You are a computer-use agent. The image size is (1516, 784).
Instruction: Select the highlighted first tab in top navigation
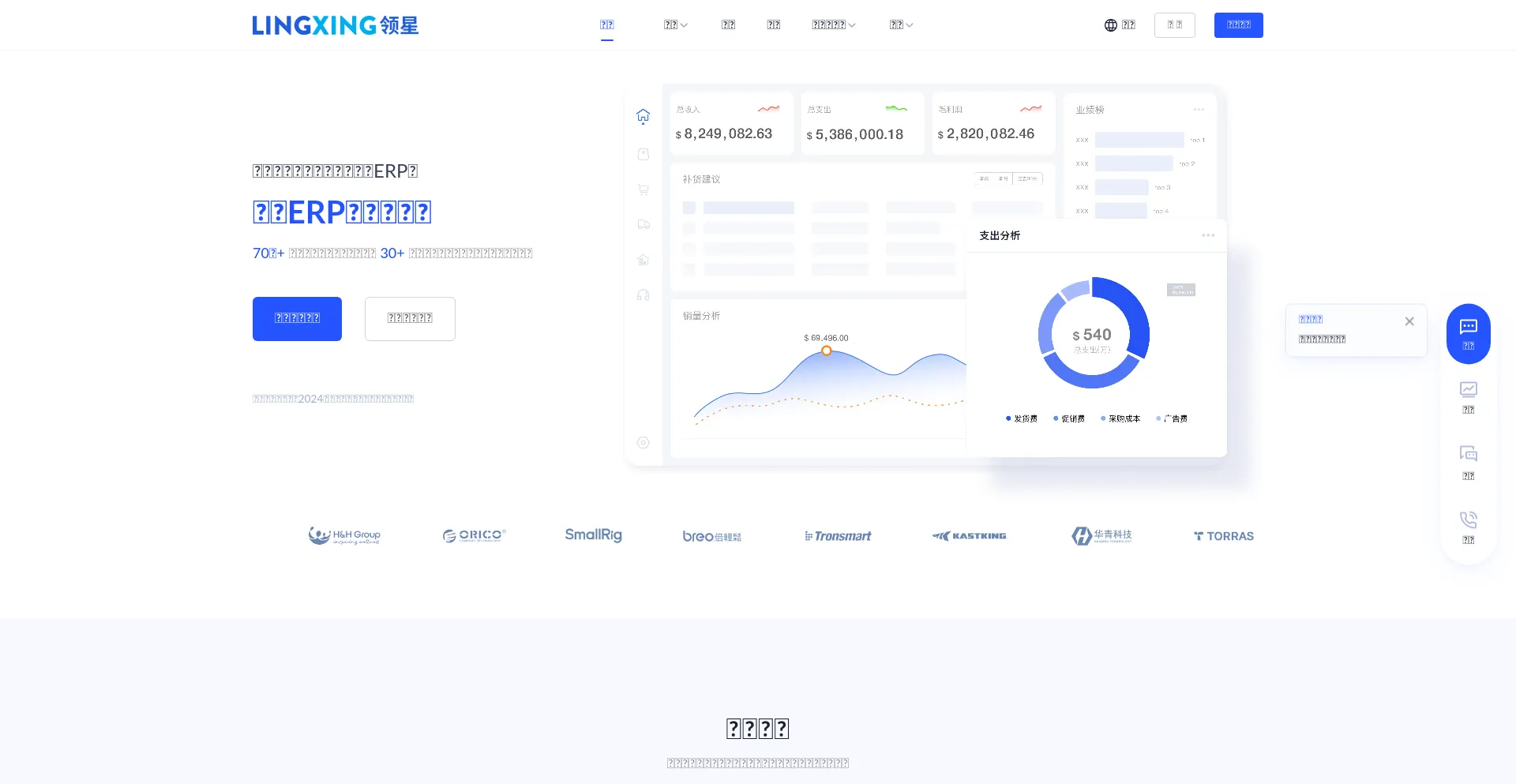(x=606, y=24)
